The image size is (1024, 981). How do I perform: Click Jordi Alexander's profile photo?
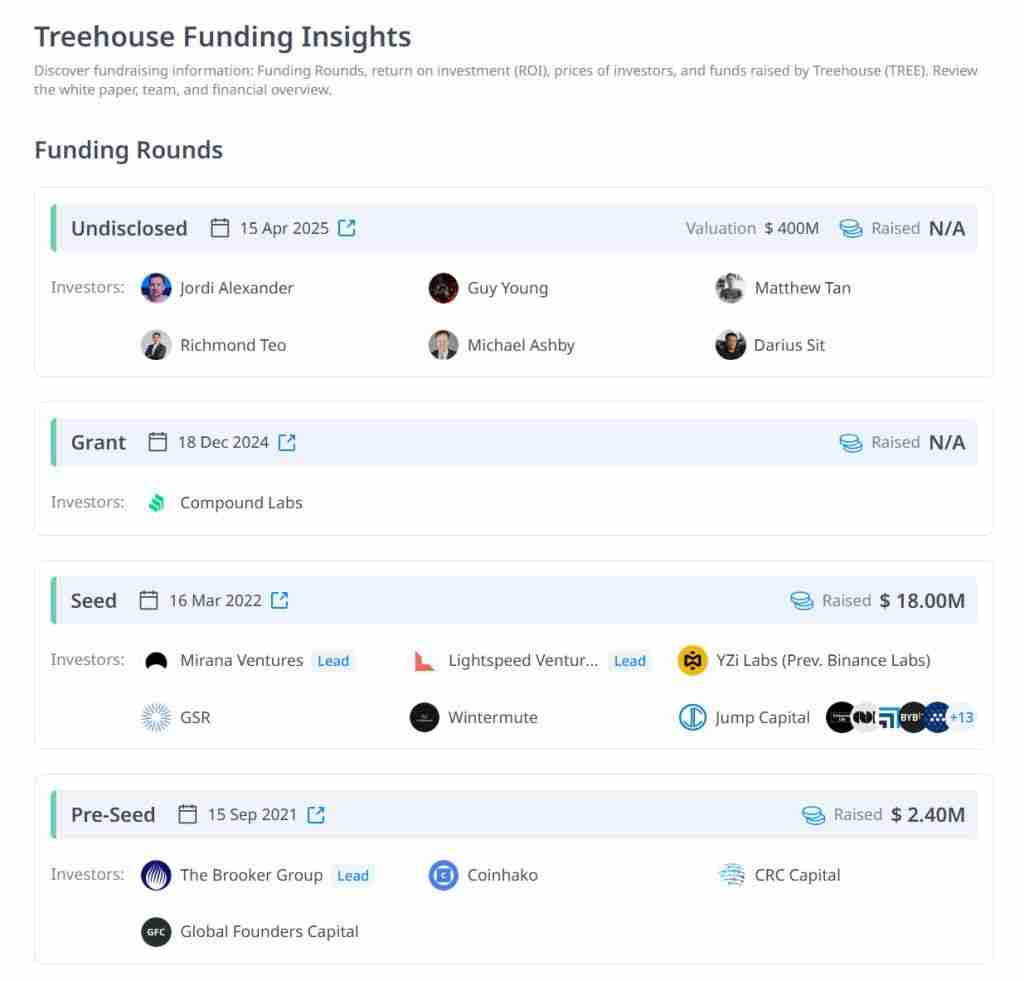tap(155, 288)
